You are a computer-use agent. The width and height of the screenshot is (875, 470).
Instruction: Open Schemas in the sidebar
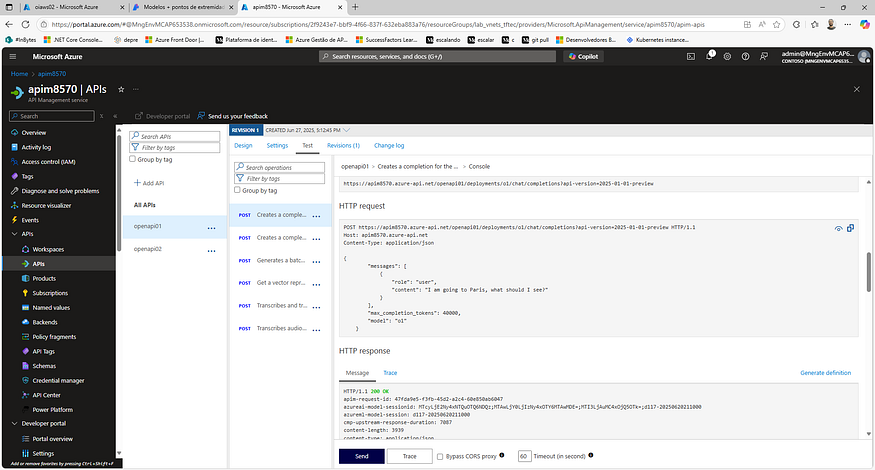pos(44,366)
